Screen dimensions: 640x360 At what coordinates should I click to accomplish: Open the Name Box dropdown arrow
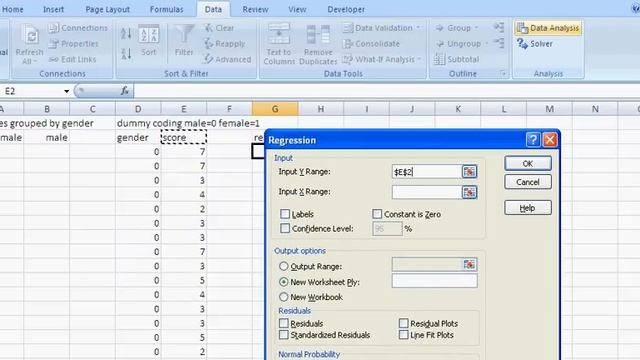pos(67,91)
